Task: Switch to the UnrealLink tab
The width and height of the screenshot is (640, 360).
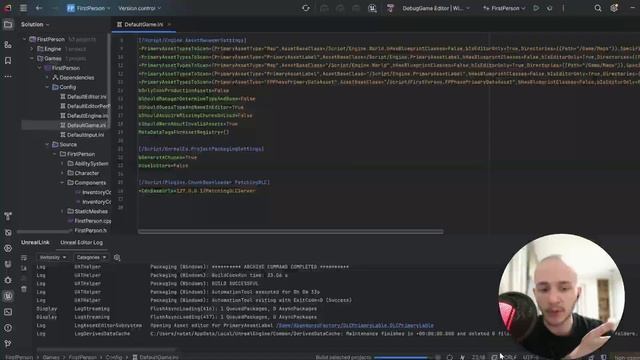Action: tap(35, 242)
